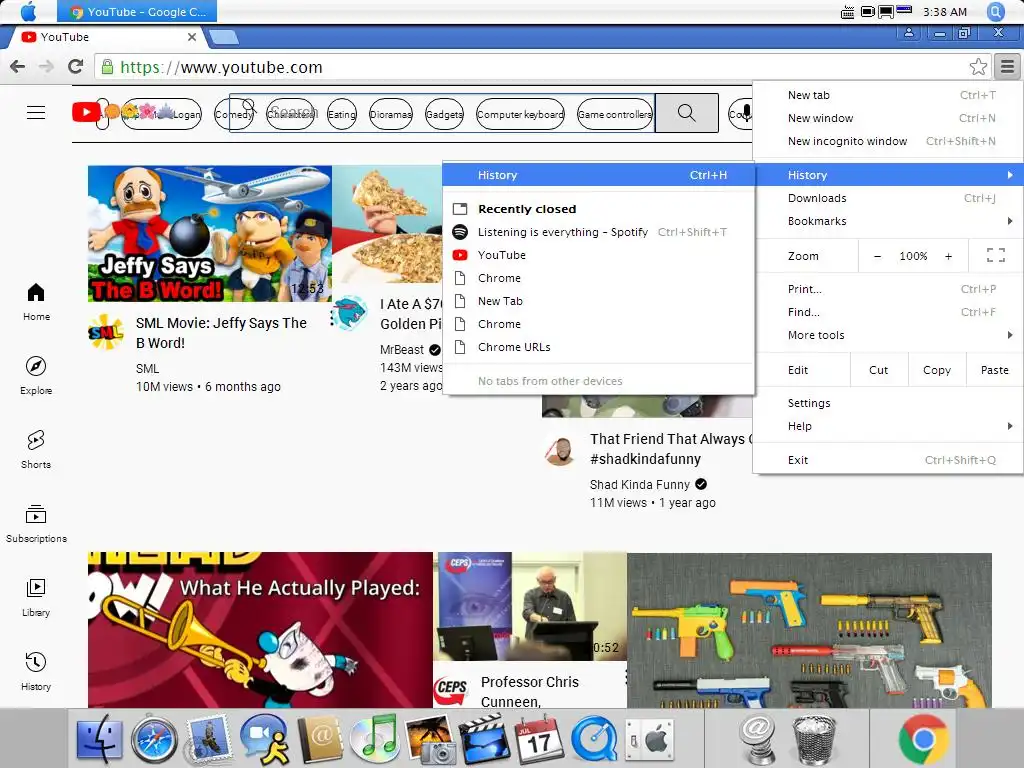Open iMovie clapperboard in dock
This screenshot has height=768, width=1024.
[x=485, y=741]
